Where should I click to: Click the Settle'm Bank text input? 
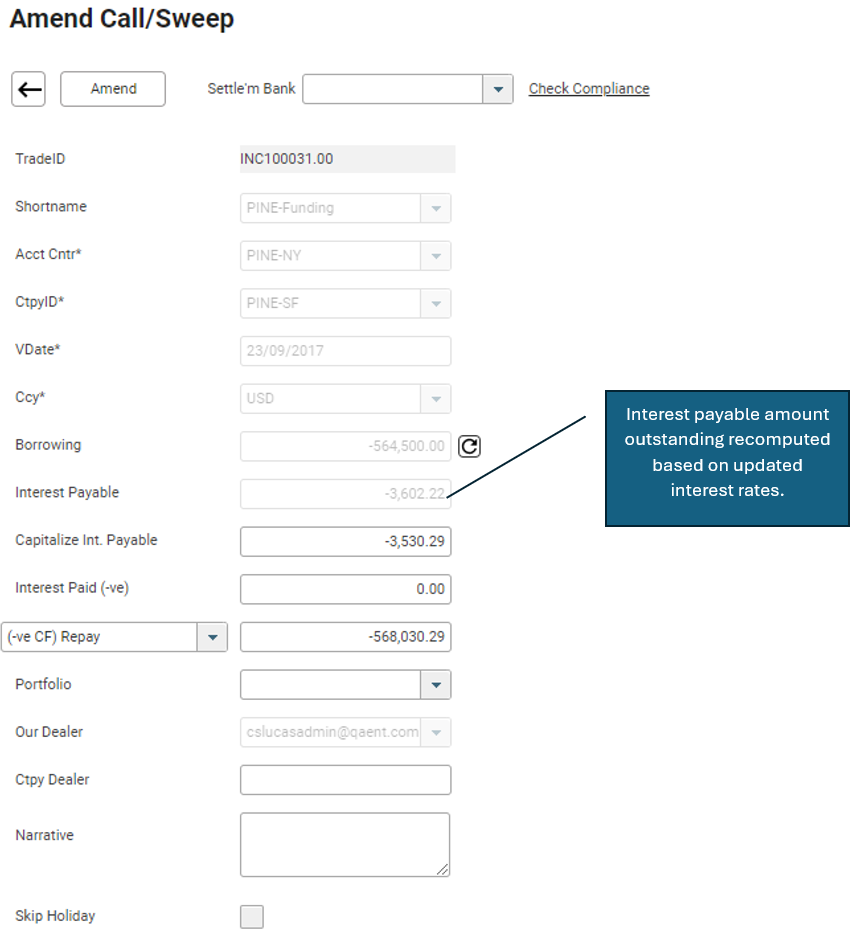(x=393, y=89)
